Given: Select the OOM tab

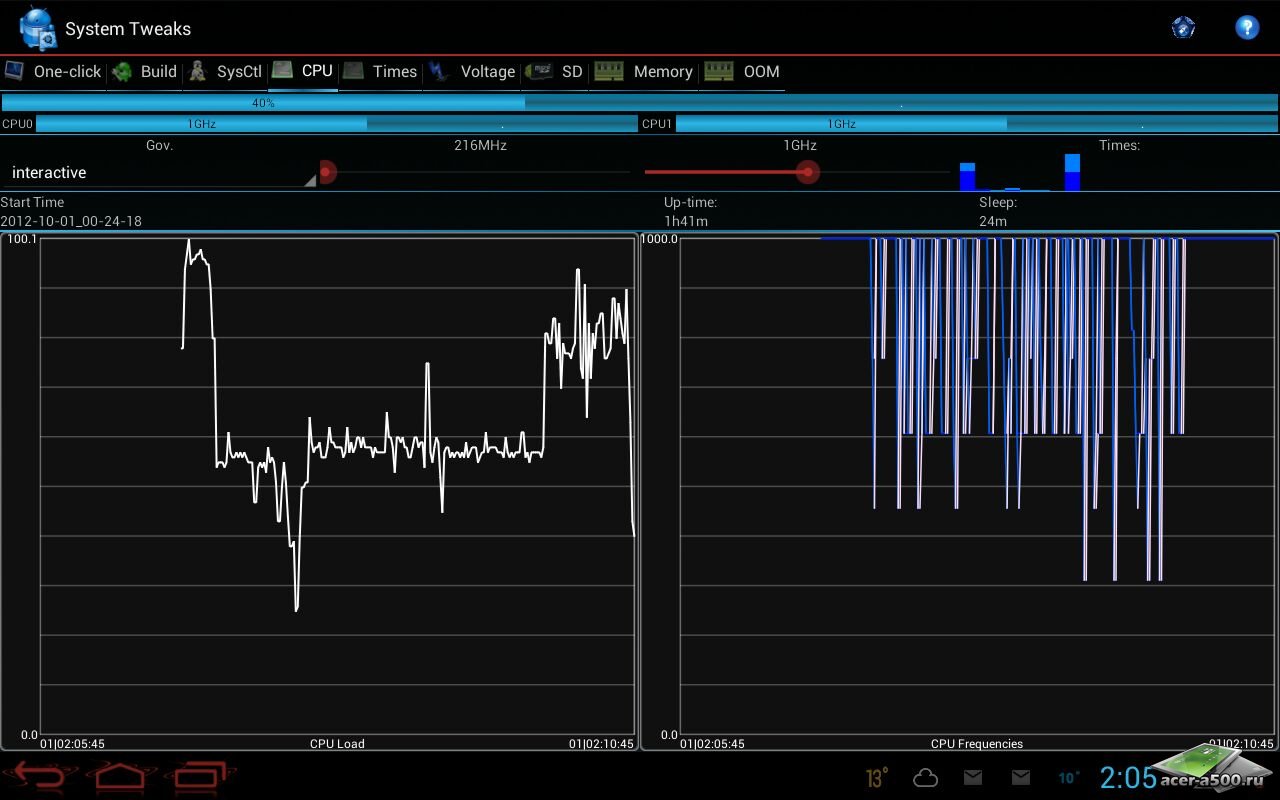Looking at the screenshot, I should (x=744, y=72).
